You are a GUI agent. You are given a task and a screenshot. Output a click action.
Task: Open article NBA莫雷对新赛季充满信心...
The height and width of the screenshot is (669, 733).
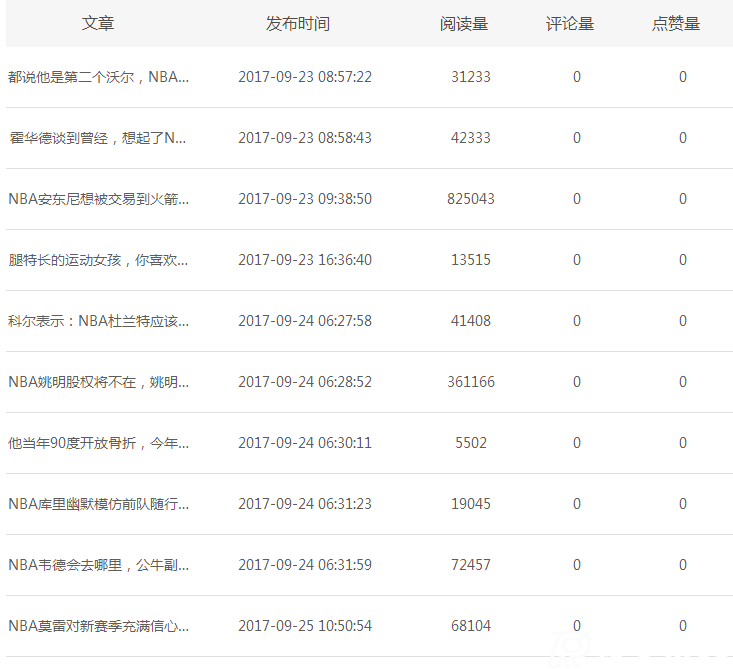click(98, 626)
